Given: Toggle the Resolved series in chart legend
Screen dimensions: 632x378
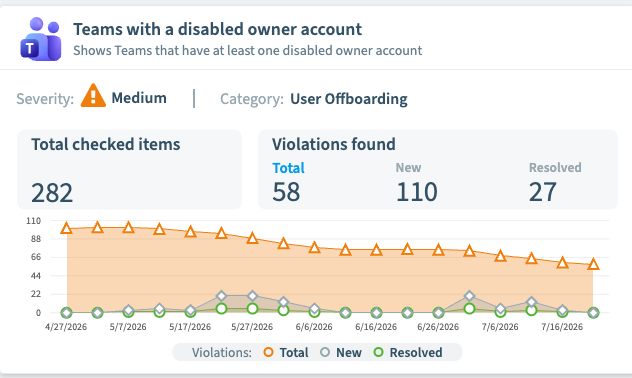Looking at the screenshot, I should 408,353.
